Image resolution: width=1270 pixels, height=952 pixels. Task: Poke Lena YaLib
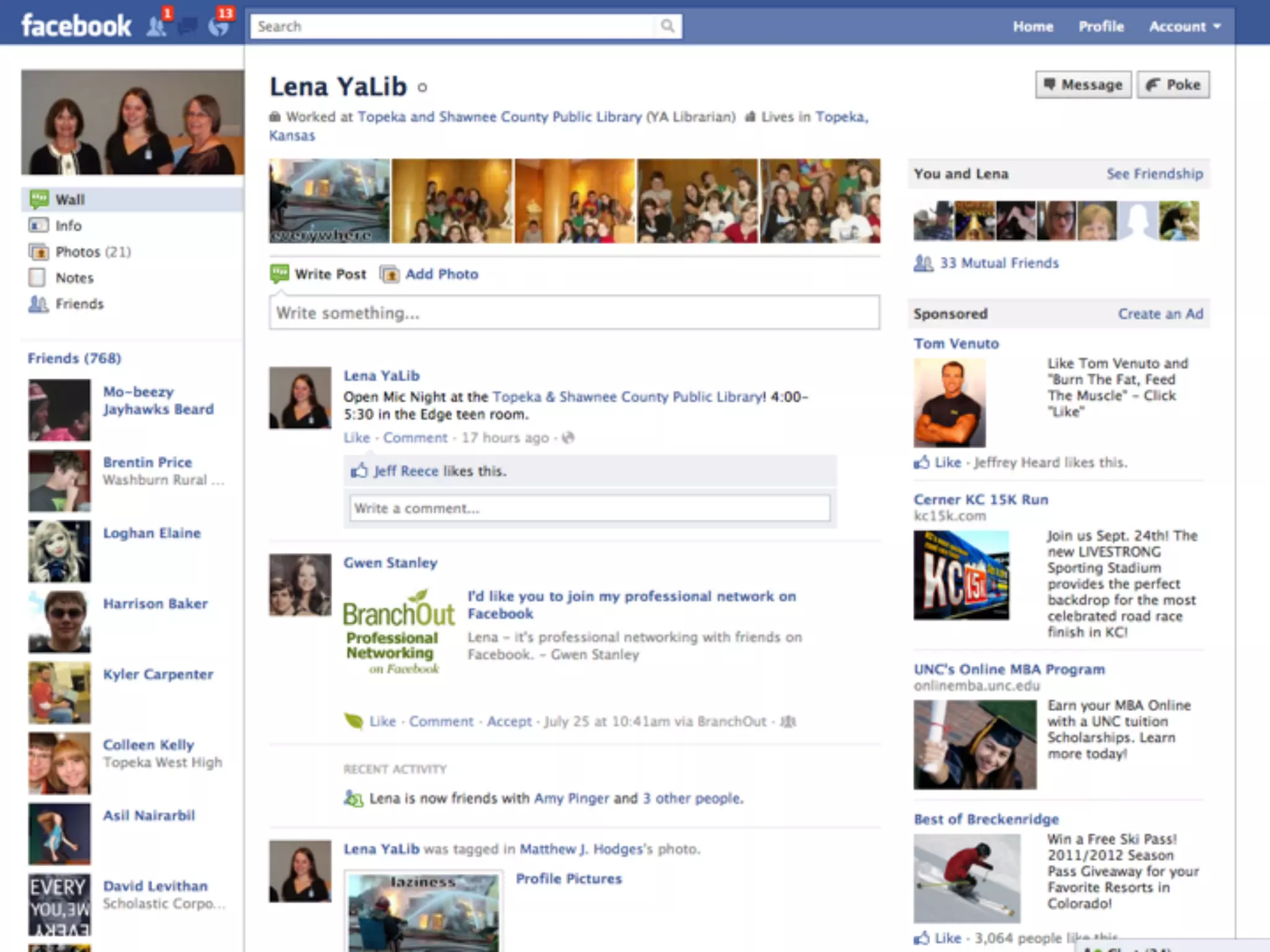(x=1173, y=85)
